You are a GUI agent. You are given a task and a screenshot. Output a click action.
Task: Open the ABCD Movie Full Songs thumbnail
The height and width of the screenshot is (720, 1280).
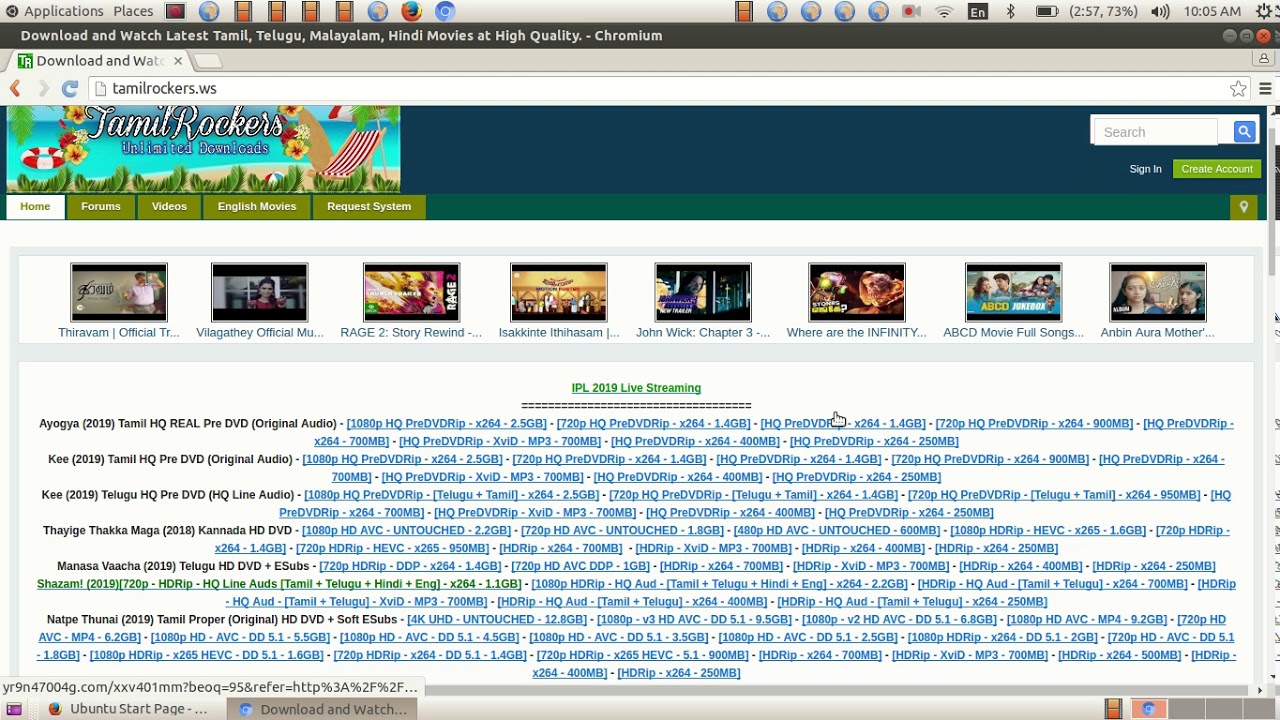pos(1013,292)
